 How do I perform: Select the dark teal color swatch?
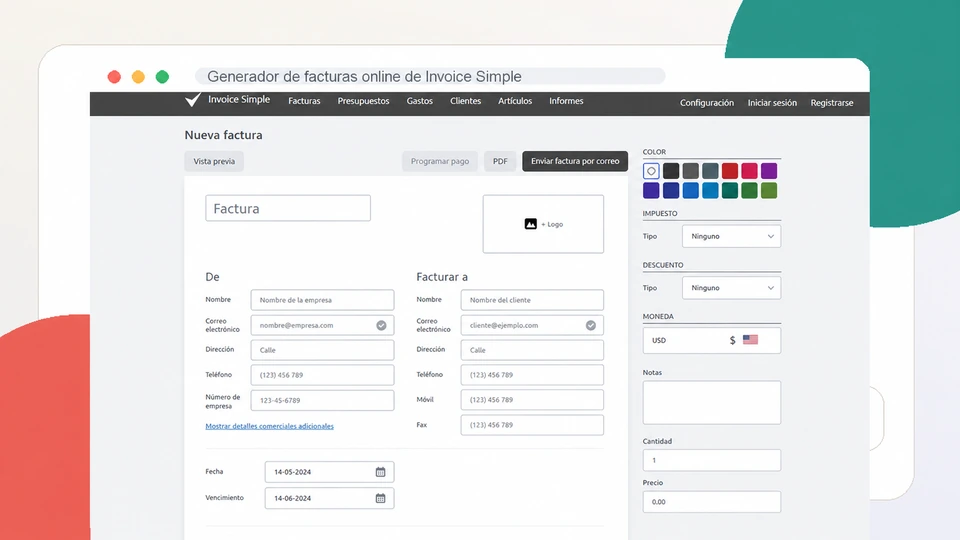(x=730, y=190)
